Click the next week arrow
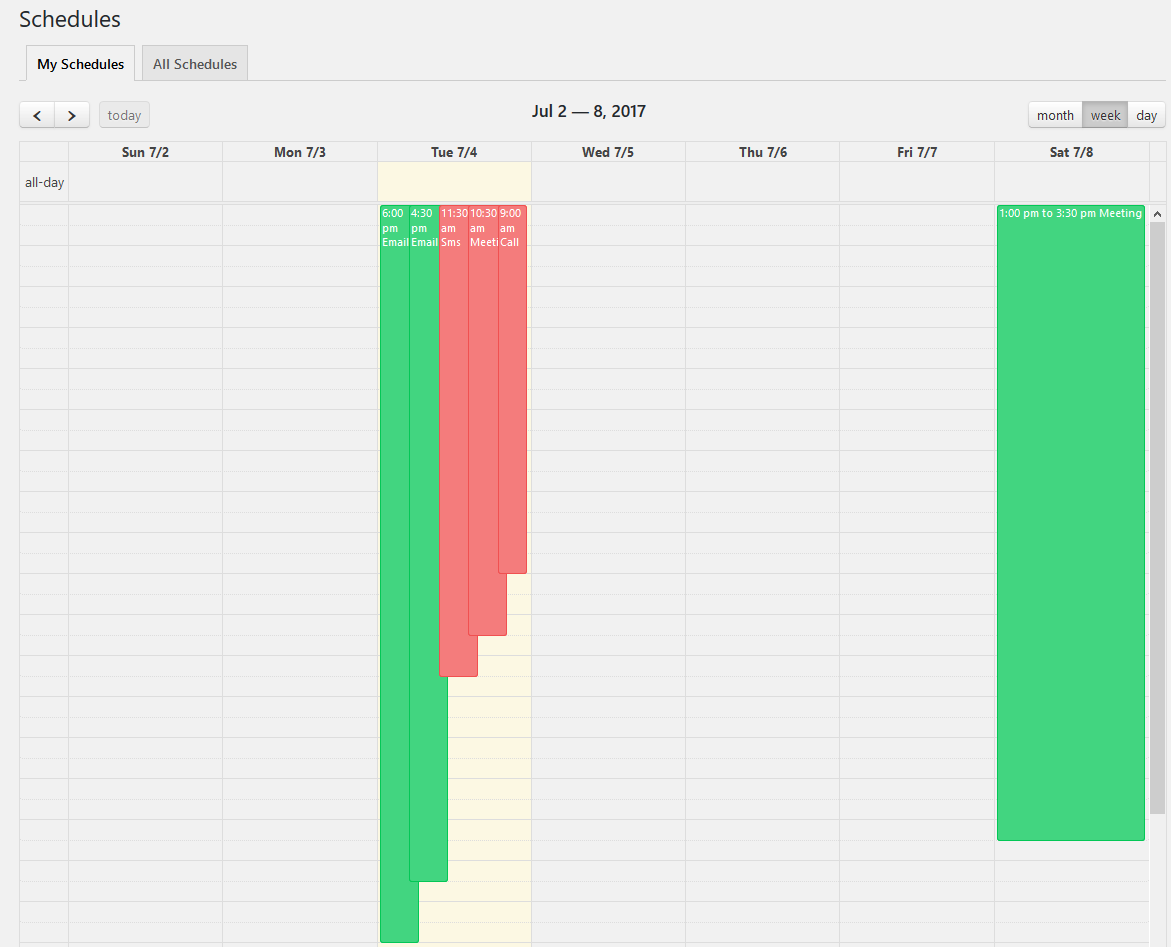Screen dimensions: 1171x947 point(72,115)
